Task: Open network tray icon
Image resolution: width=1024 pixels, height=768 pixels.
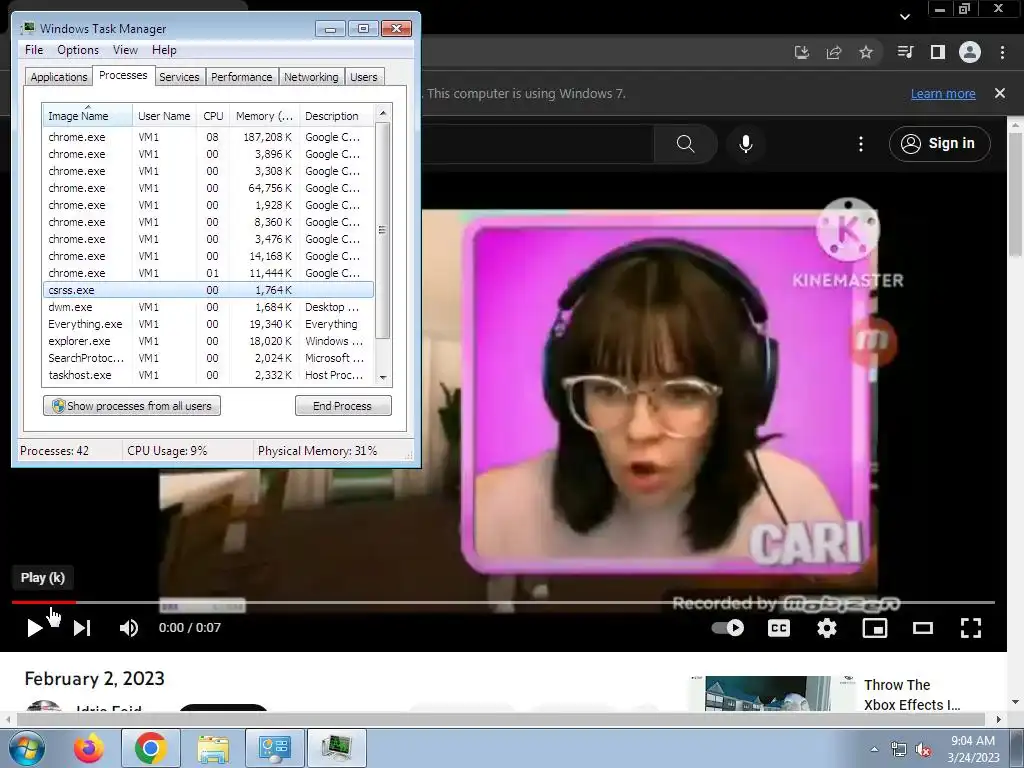Action: (x=899, y=750)
